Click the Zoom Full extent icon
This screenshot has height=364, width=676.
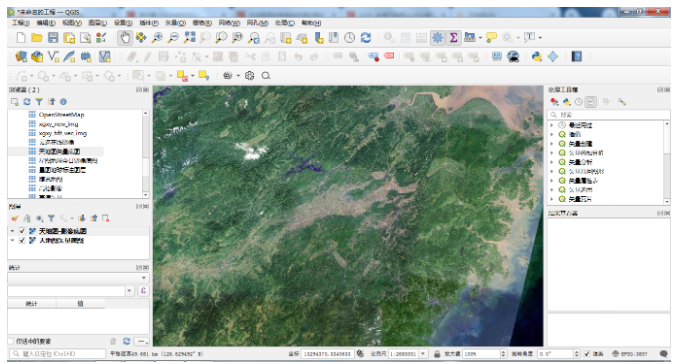[x=189, y=38]
